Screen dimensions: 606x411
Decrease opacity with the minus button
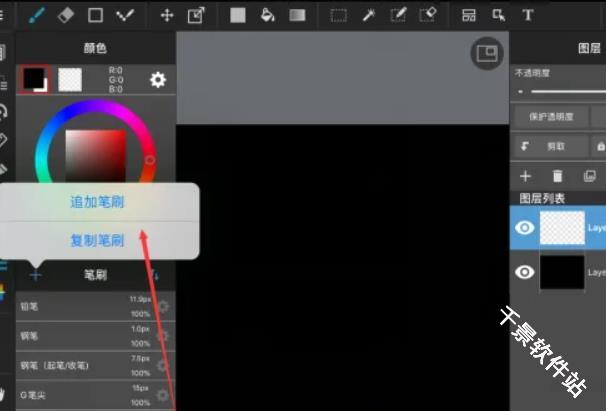pos(521,92)
